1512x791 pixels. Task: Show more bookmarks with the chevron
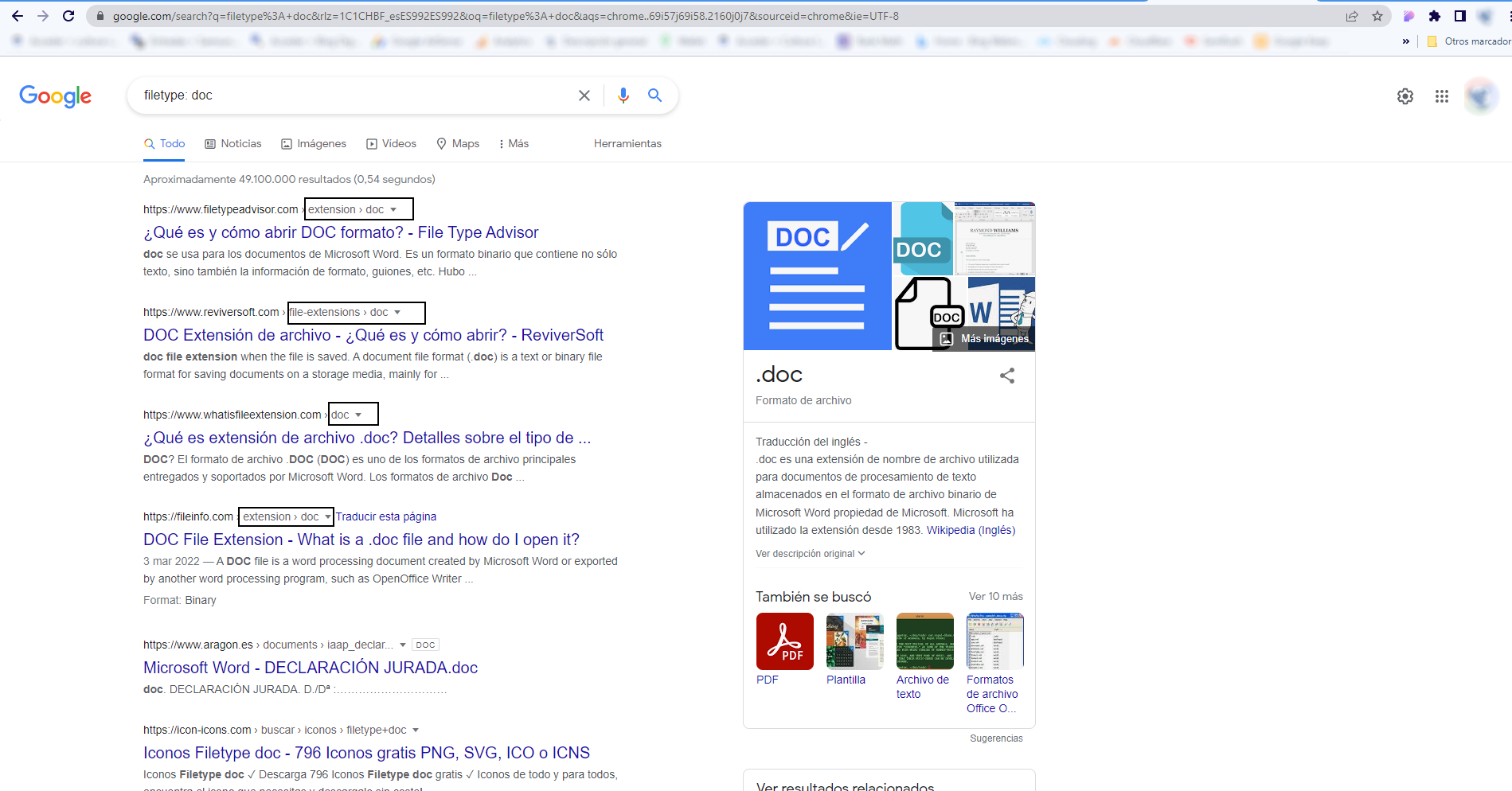point(1405,41)
